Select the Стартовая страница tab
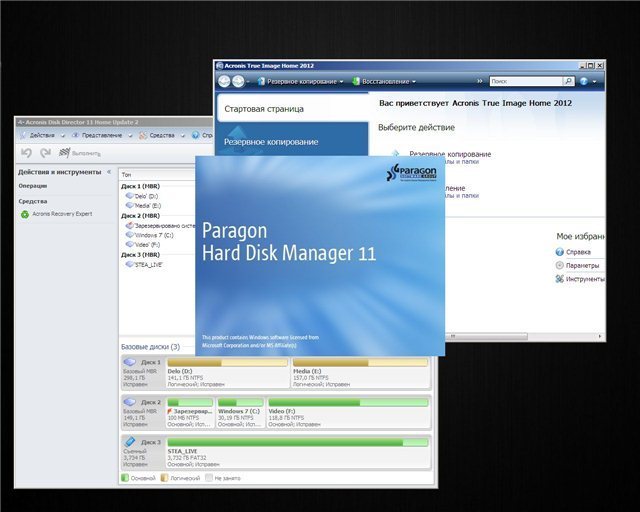Viewport: 640px width, 512px height. (264, 108)
